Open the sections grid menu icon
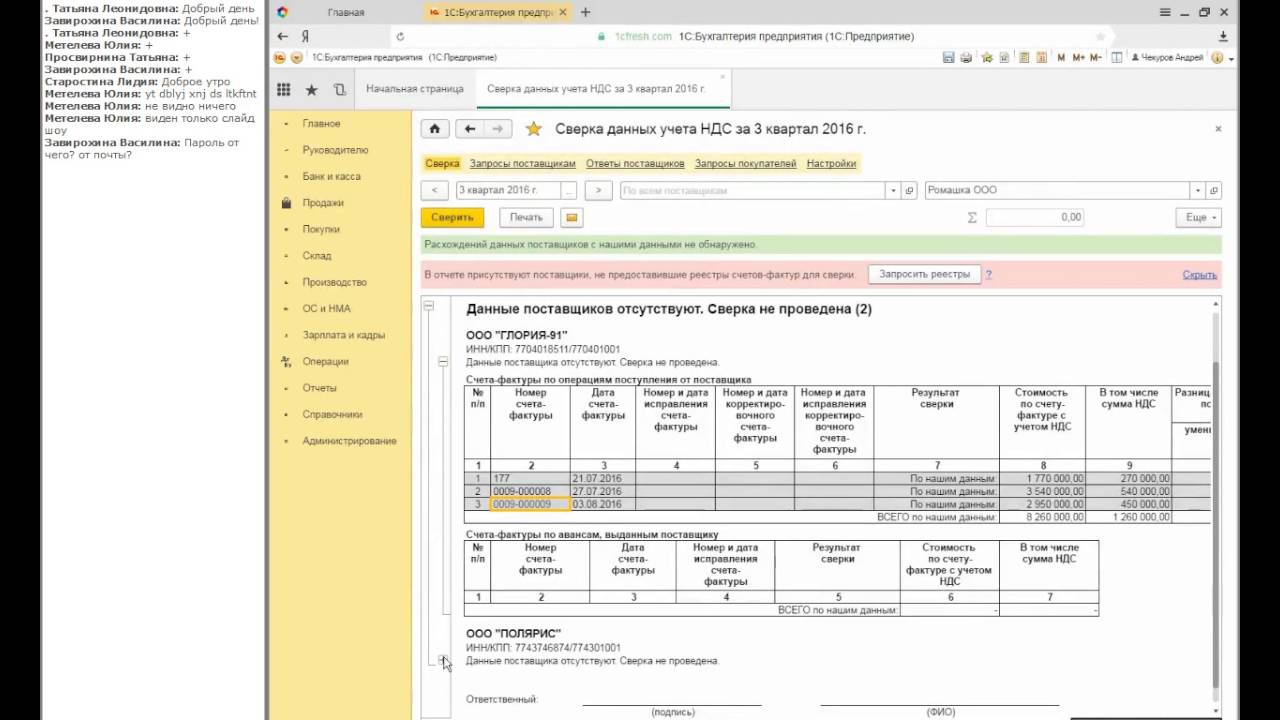This screenshot has height=720, width=1280. 283,89
